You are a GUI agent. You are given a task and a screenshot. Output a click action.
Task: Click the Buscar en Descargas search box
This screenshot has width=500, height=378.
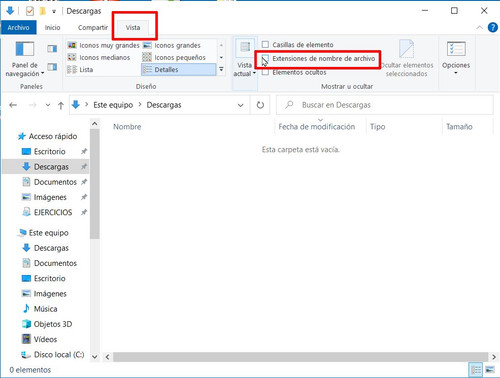(x=385, y=105)
